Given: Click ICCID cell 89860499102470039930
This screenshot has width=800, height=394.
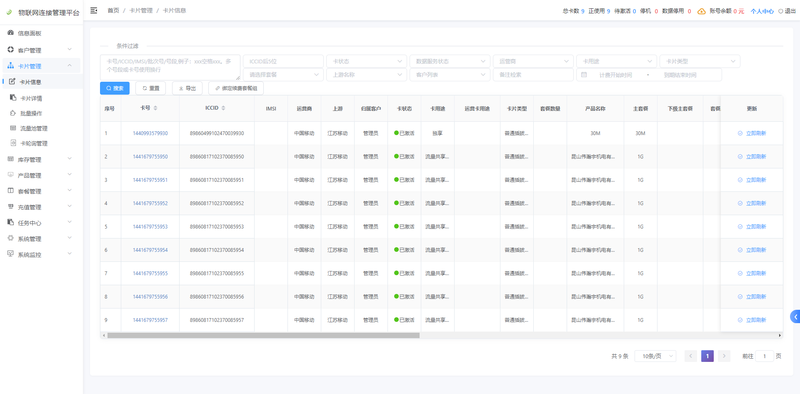Looking at the screenshot, I should click(x=217, y=133).
